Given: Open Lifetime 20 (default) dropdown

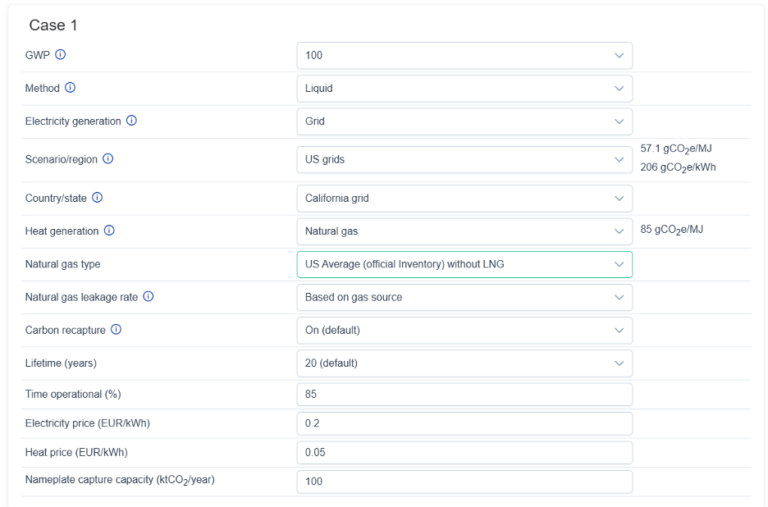Looking at the screenshot, I should (464, 363).
